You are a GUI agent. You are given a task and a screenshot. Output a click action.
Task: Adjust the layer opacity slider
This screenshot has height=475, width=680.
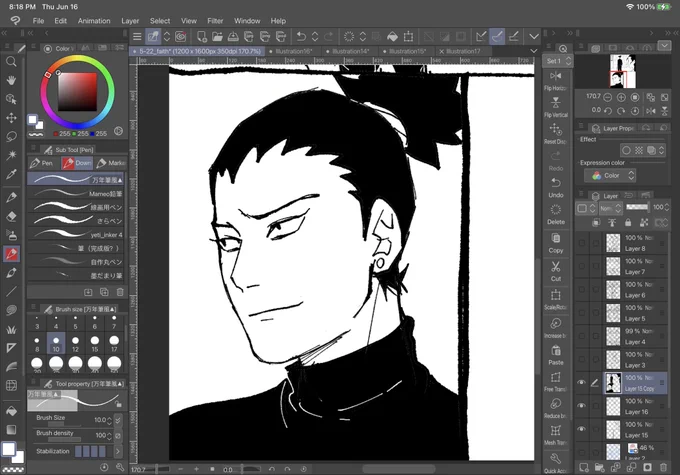(x=638, y=207)
